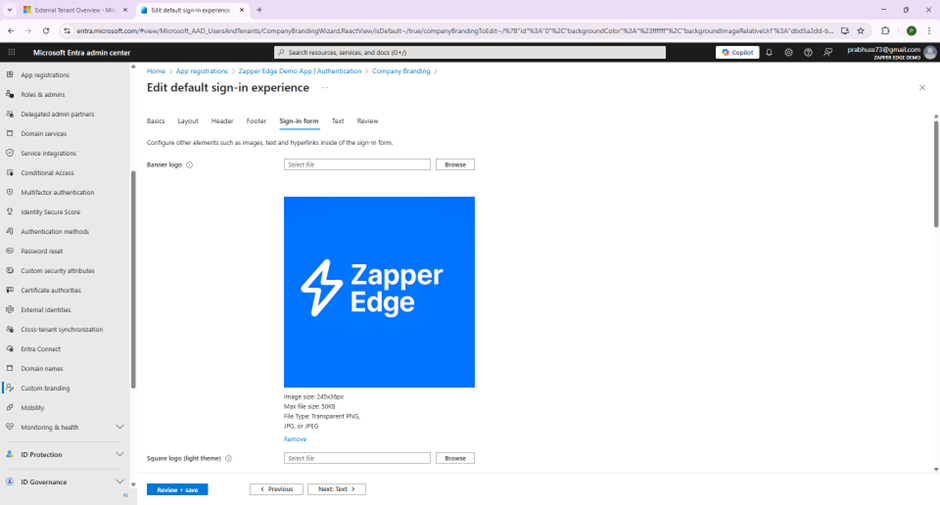
Task: Click the Authentication methods icon
Action: (10, 232)
